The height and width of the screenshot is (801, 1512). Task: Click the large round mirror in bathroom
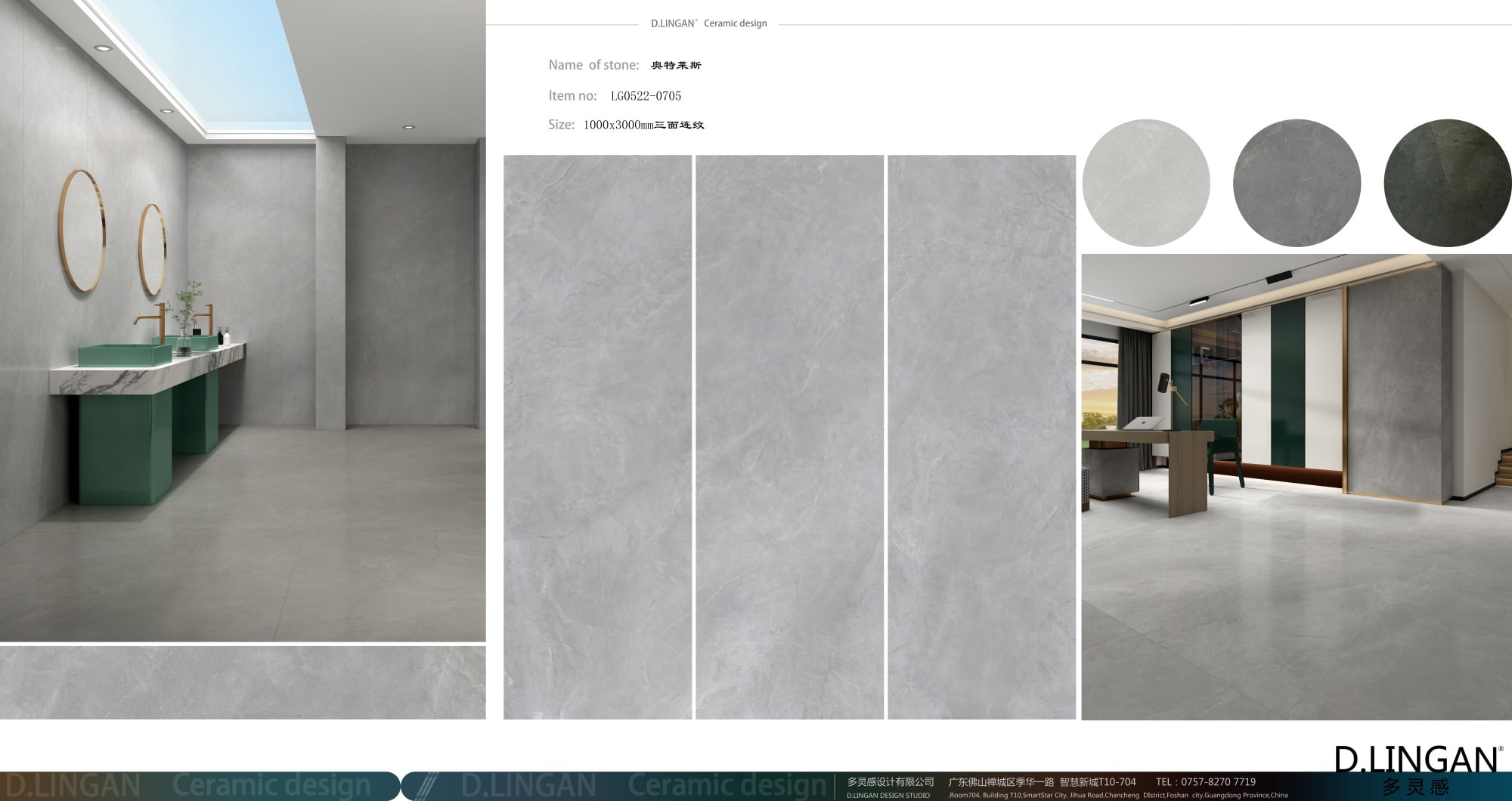[83, 230]
